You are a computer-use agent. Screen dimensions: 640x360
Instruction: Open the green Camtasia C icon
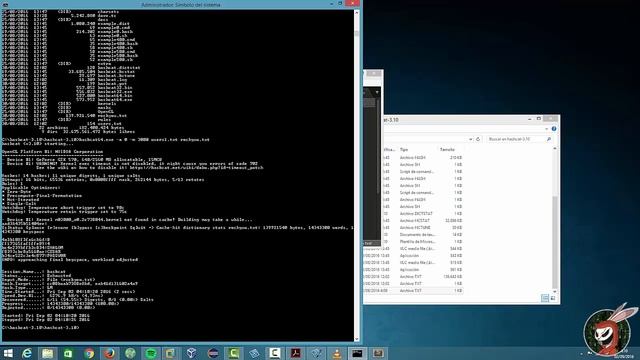point(233,353)
